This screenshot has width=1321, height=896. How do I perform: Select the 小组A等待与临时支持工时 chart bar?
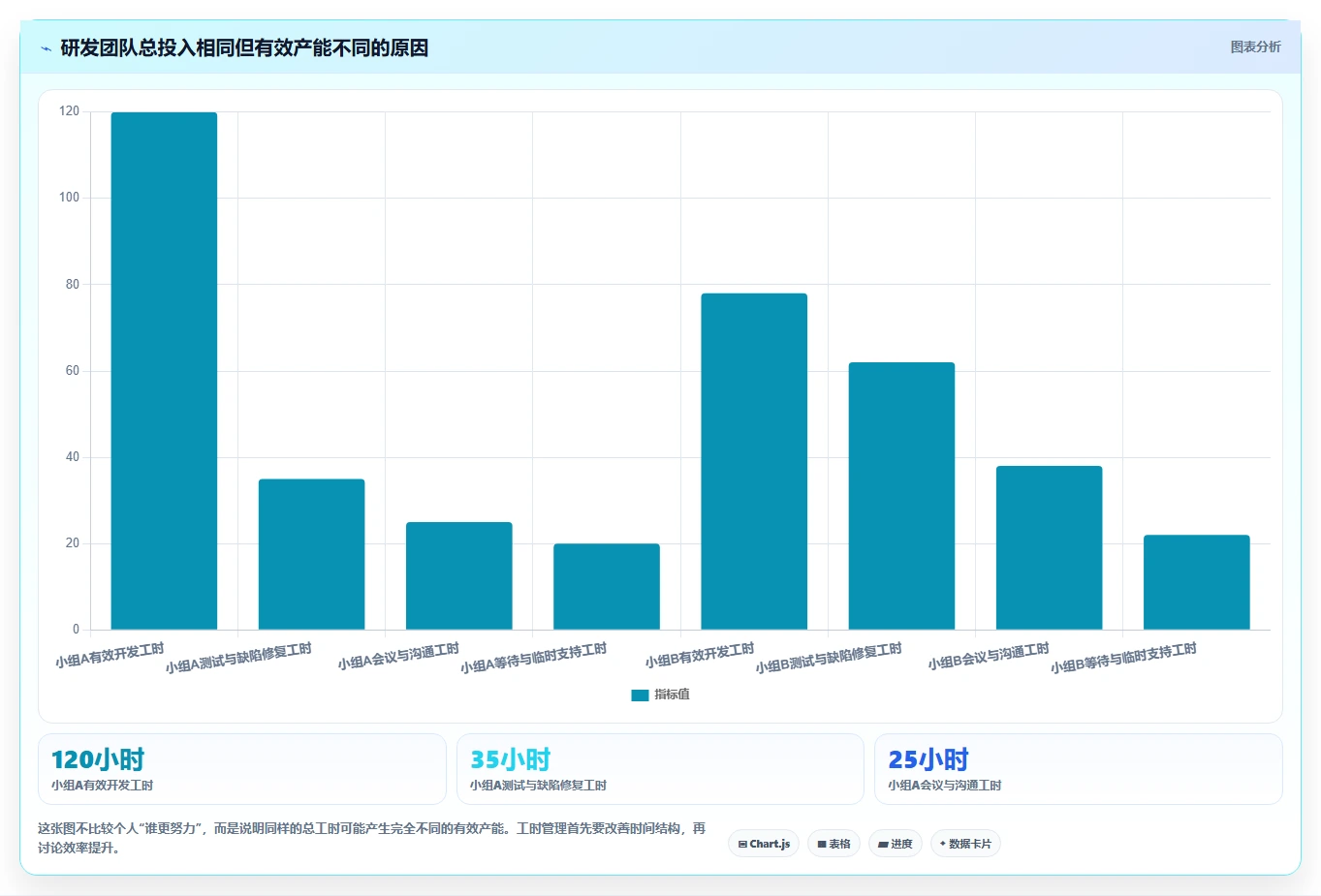[x=607, y=586]
